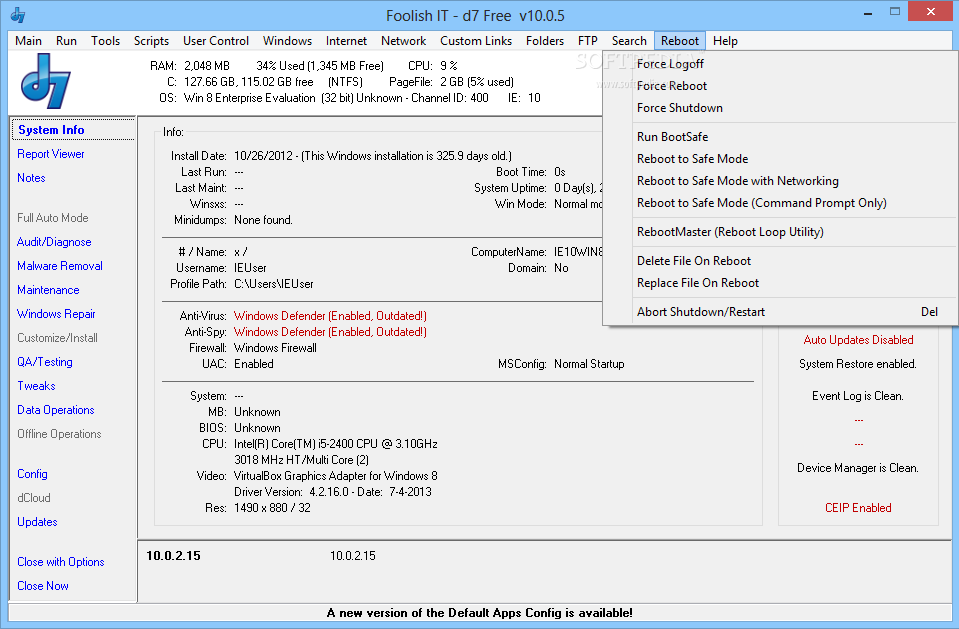Open Report Viewer link
This screenshot has height=629, width=959.
pyautogui.click(x=51, y=154)
